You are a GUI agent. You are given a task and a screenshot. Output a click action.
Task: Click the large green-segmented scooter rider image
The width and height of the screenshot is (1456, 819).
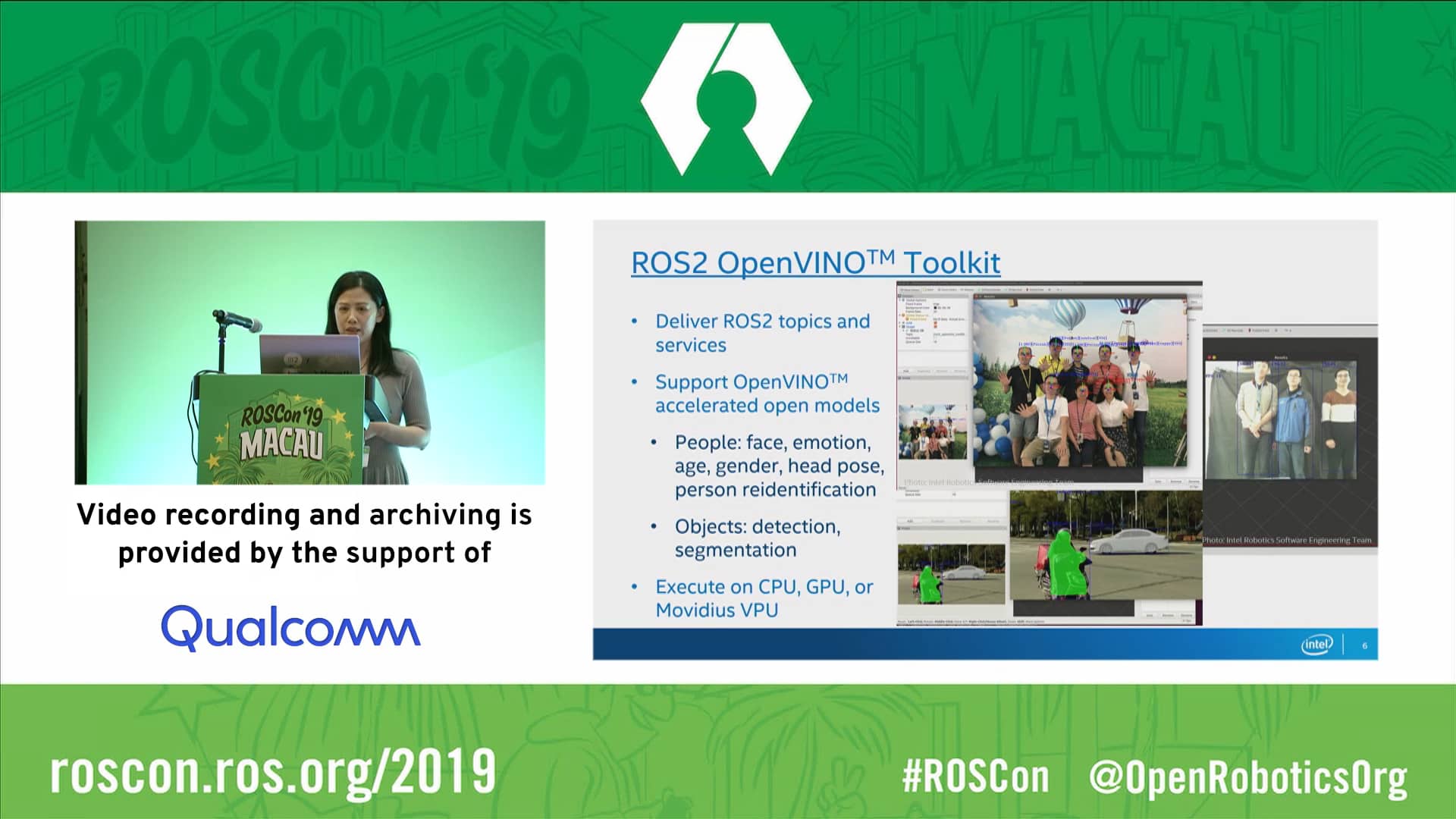[x=1106, y=544]
